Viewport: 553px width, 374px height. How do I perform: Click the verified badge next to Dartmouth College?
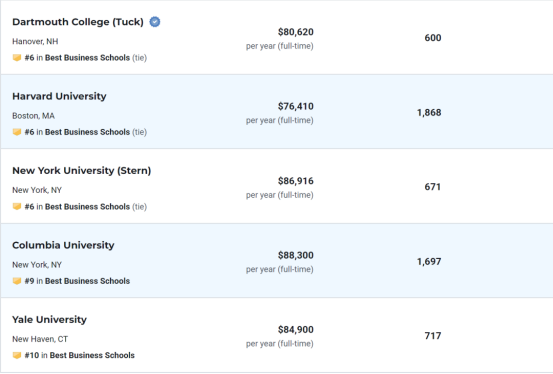click(x=155, y=22)
